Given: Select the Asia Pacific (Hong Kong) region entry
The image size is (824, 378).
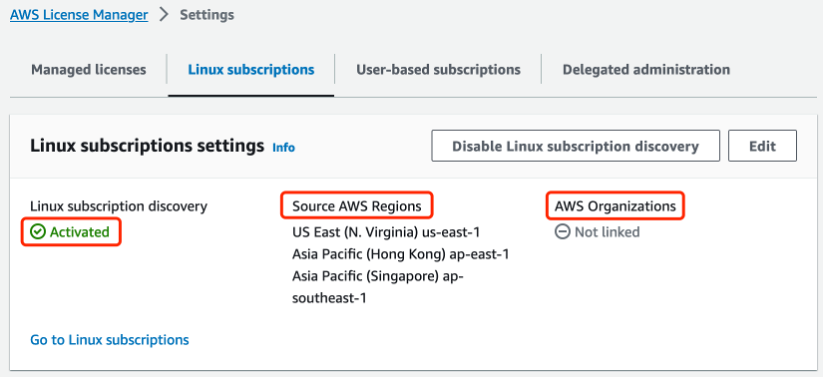Looking at the screenshot, I should pyautogui.click(x=400, y=254).
